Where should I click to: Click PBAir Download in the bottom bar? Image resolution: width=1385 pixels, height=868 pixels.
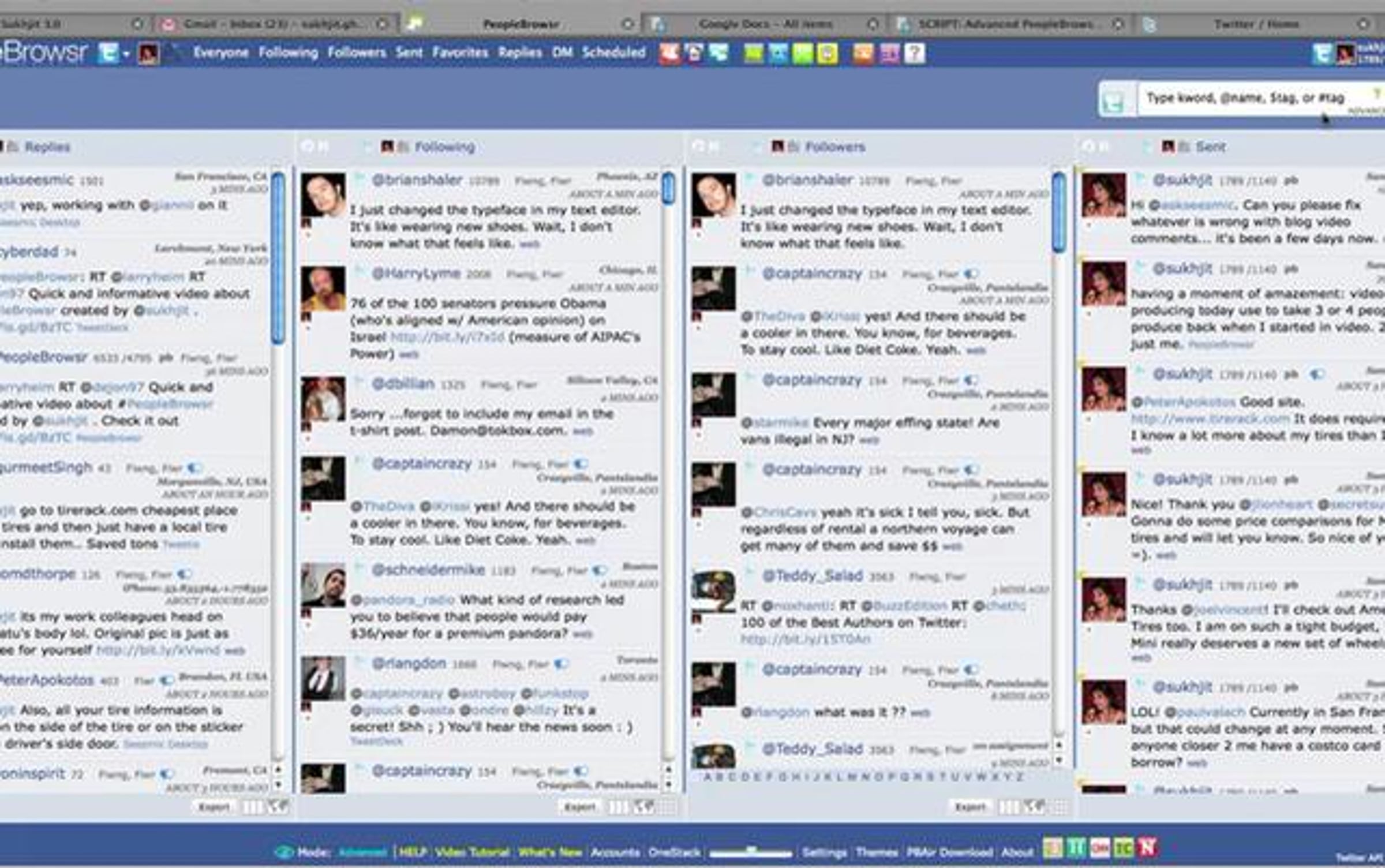pos(949,852)
